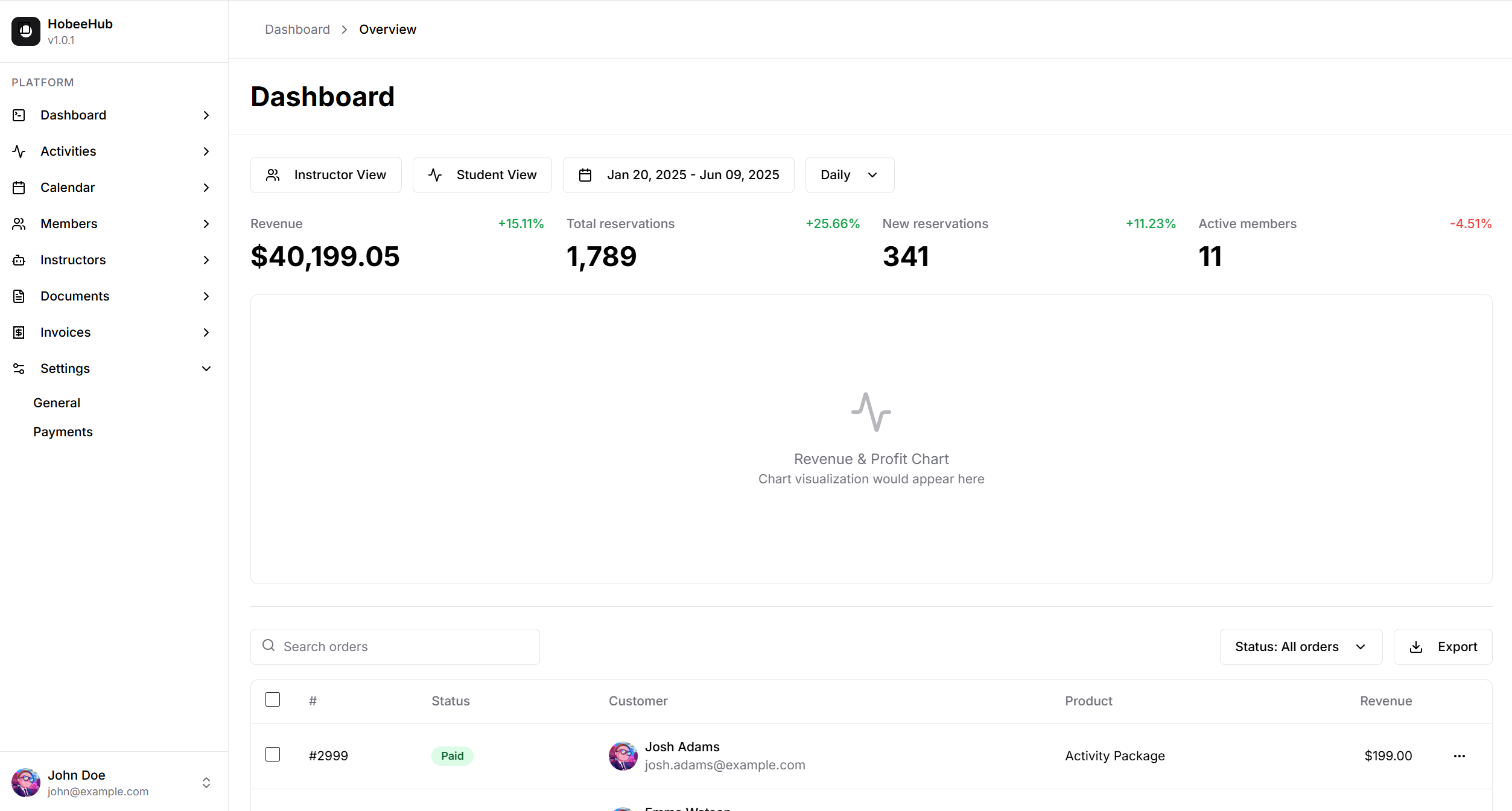This screenshot has height=811, width=1512.
Task: Click the Invoices receipt icon
Action: pyautogui.click(x=19, y=332)
